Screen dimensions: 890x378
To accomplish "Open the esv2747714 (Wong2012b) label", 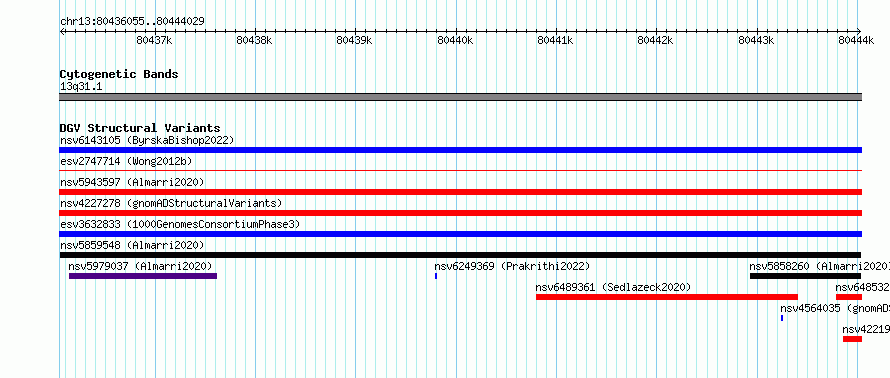I will (x=126, y=161).
